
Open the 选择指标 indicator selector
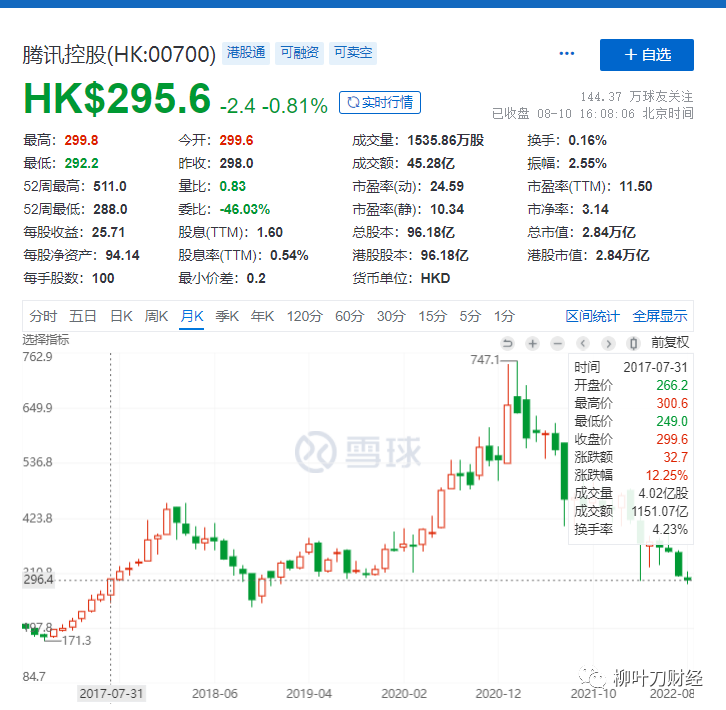click(46, 340)
